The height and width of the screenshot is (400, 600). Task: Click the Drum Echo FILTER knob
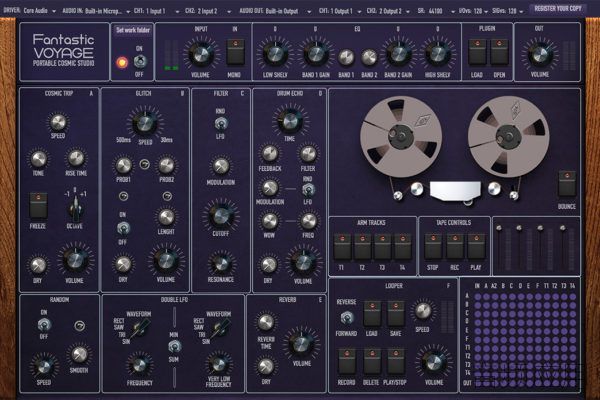(308, 154)
